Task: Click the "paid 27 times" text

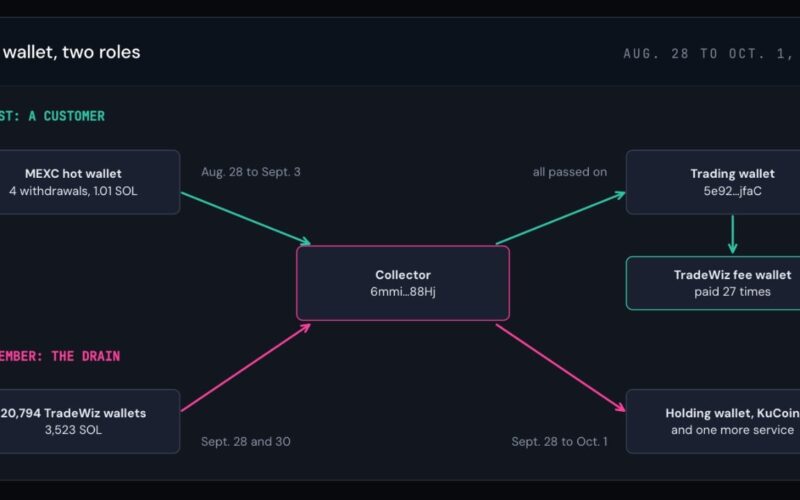Action: tap(732, 292)
